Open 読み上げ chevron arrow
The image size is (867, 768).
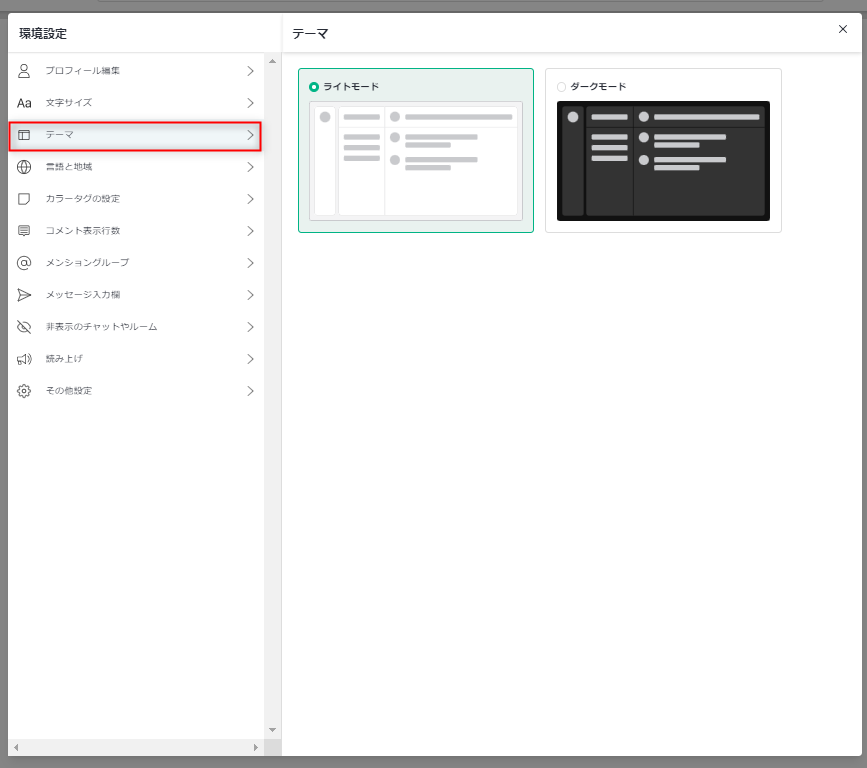point(250,359)
